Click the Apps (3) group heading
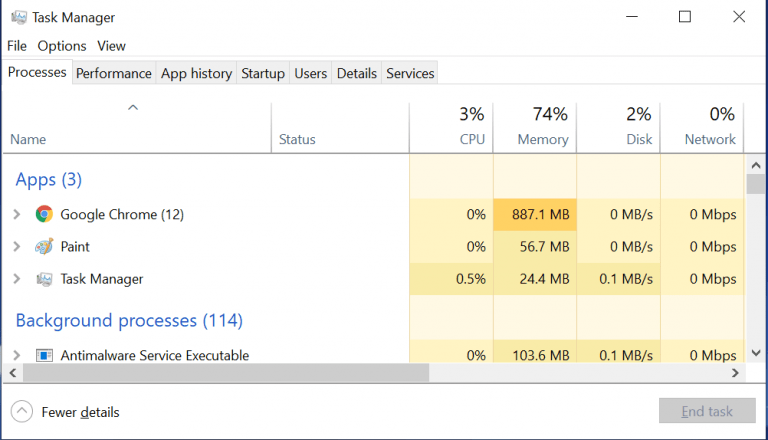The image size is (768, 440). click(x=48, y=179)
